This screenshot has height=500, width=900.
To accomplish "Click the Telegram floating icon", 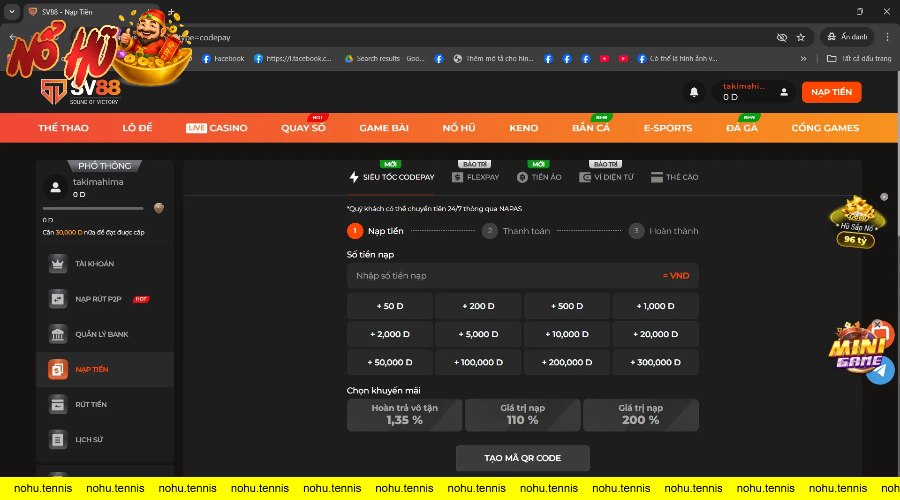I will tap(880, 371).
